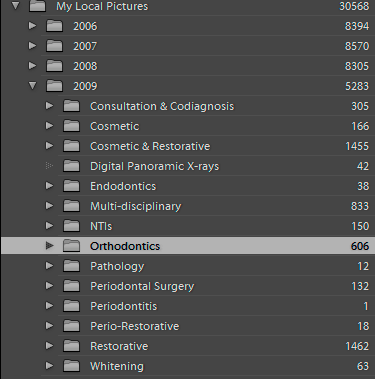Image resolution: width=375 pixels, height=379 pixels.
Task: Expand the Multi-disciplinary folder
Action: coord(49,206)
